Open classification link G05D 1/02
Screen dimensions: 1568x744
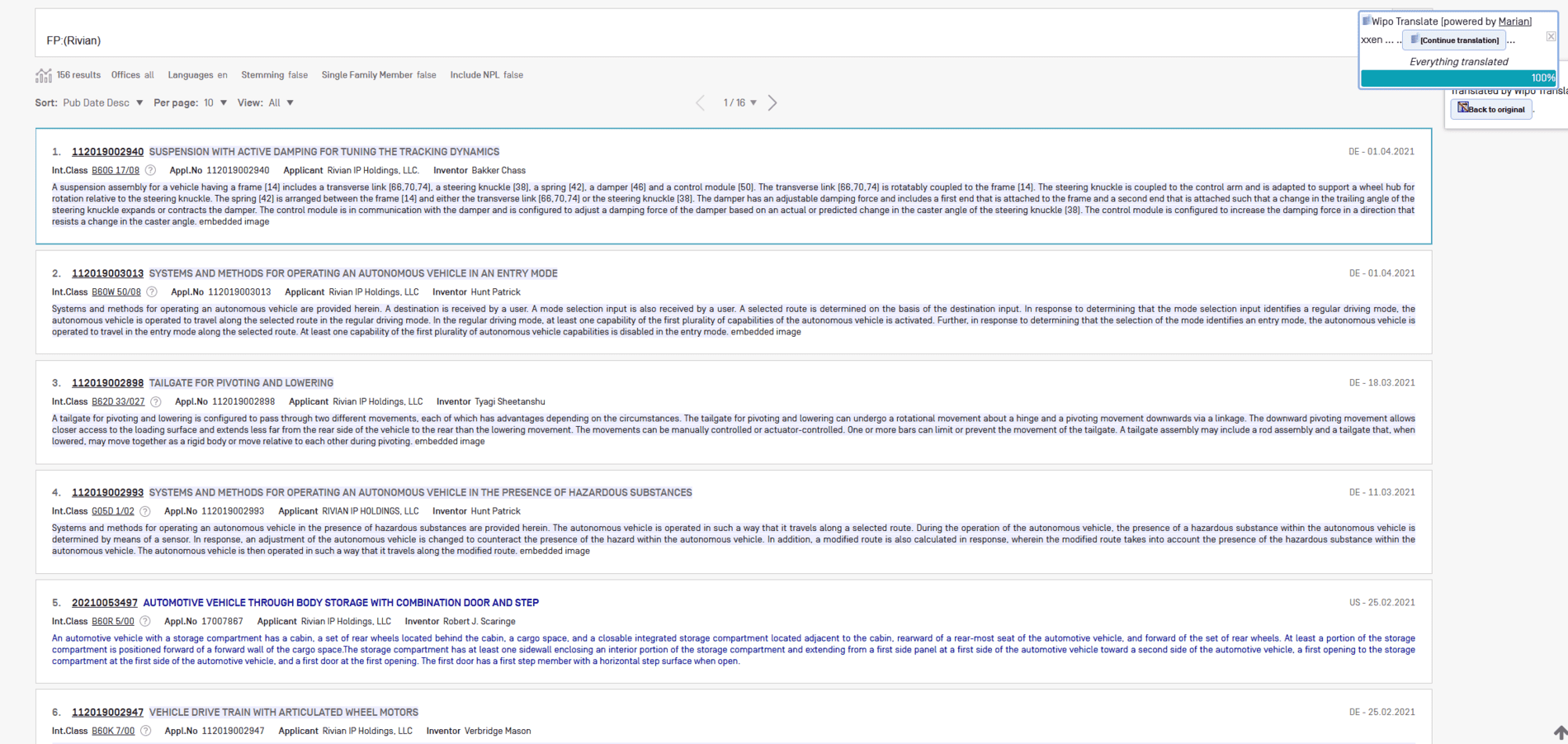click(113, 512)
